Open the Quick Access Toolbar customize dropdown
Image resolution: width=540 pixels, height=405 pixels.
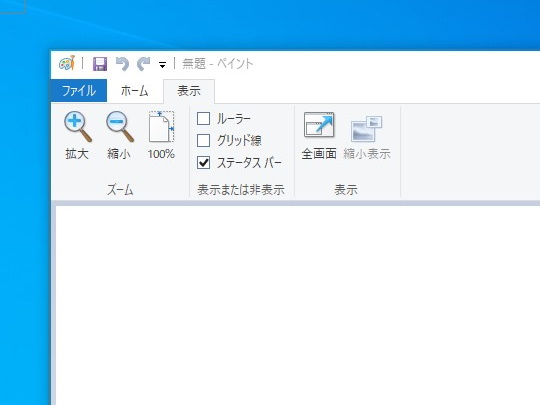162,64
